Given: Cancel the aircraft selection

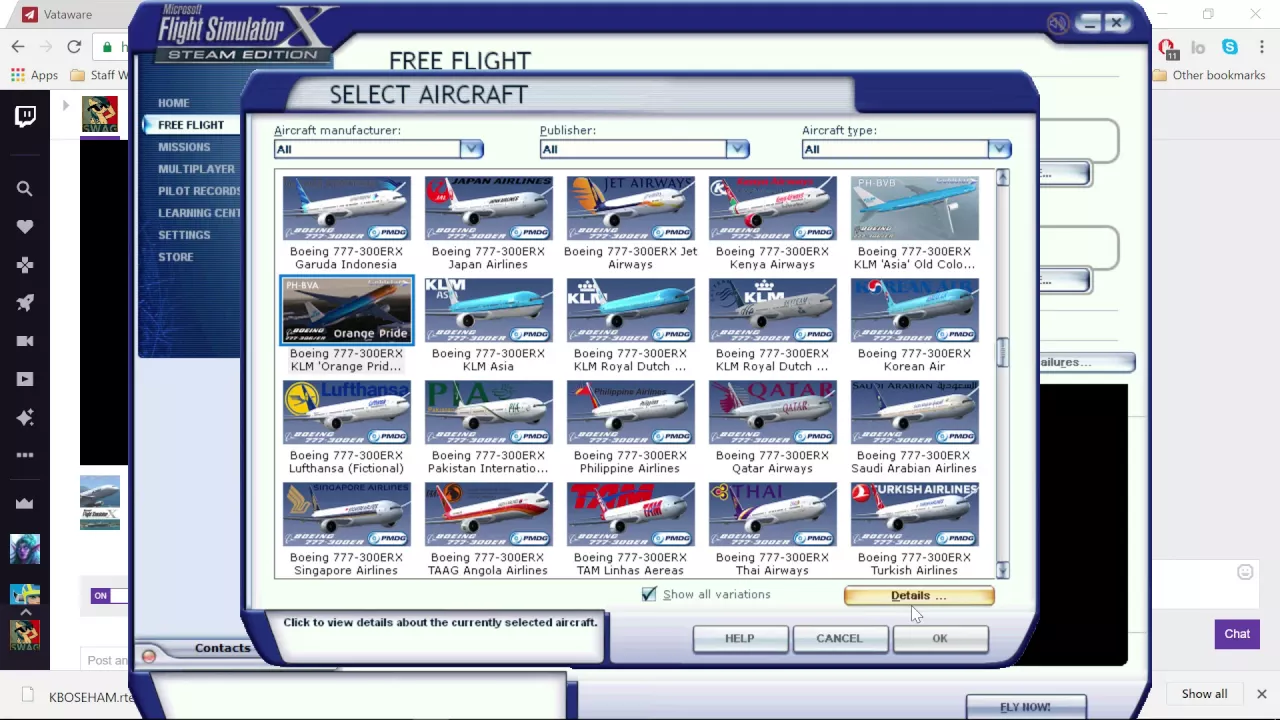Looking at the screenshot, I should point(839,638).
